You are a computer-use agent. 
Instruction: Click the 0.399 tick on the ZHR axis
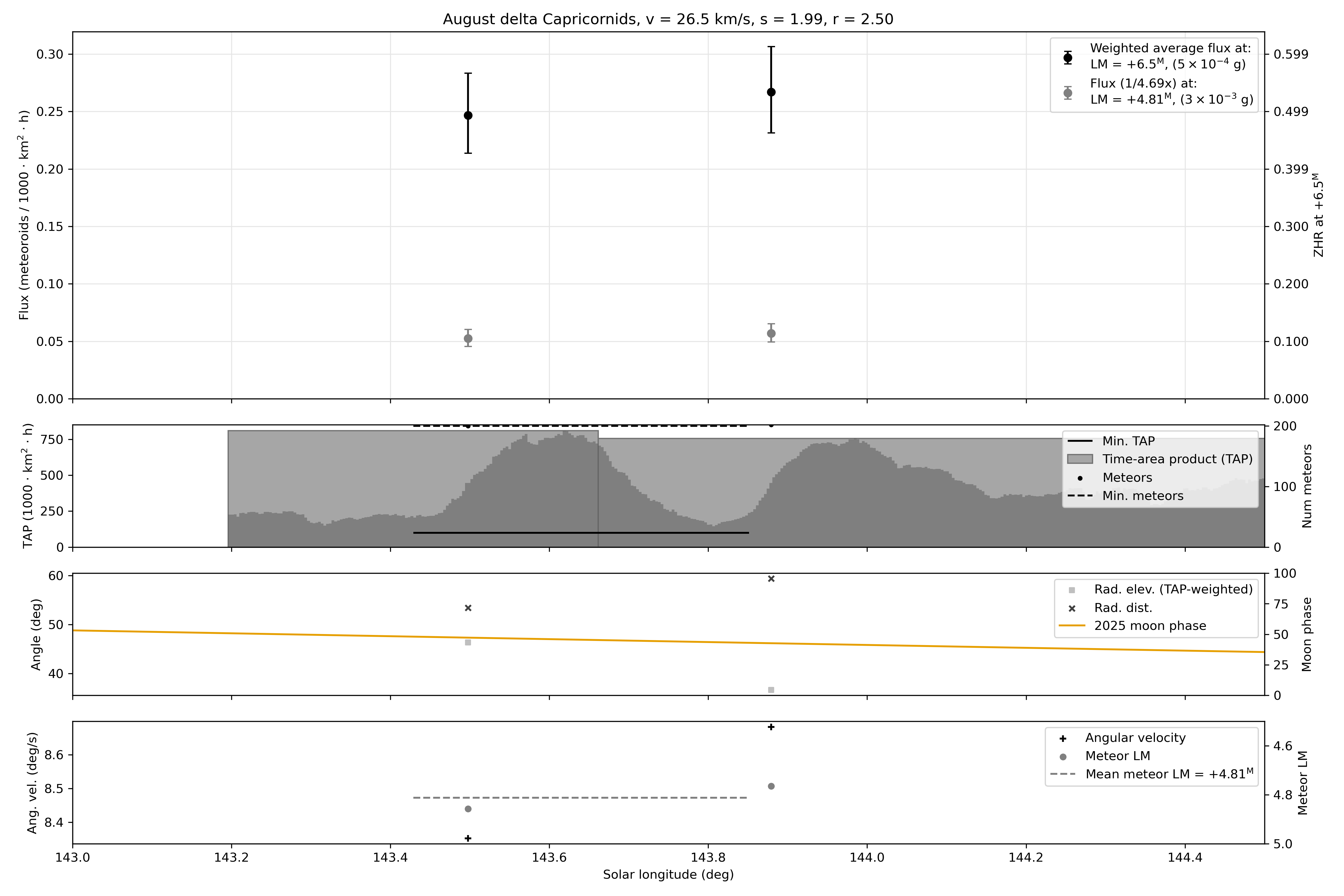pos(1291,169)
